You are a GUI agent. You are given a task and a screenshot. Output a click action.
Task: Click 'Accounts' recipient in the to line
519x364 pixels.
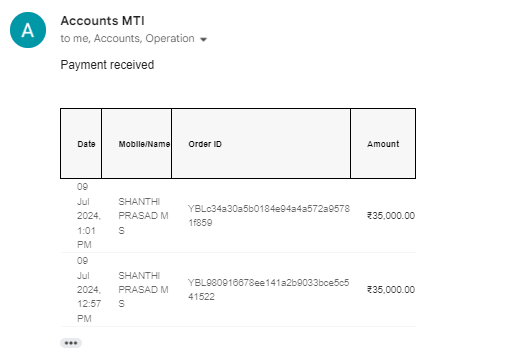click(x=117, y=38)
